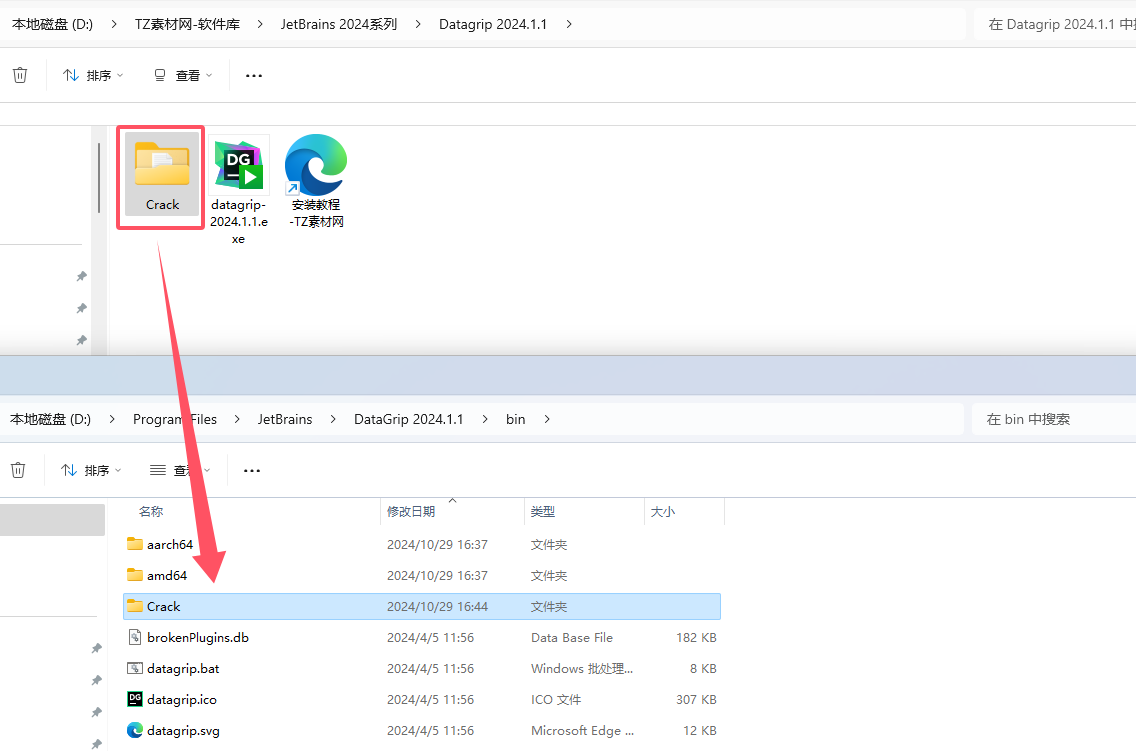Click datagrip.svg Edge icon
The width and height of the screenshot is (1136, 751).
pos(135,730)
